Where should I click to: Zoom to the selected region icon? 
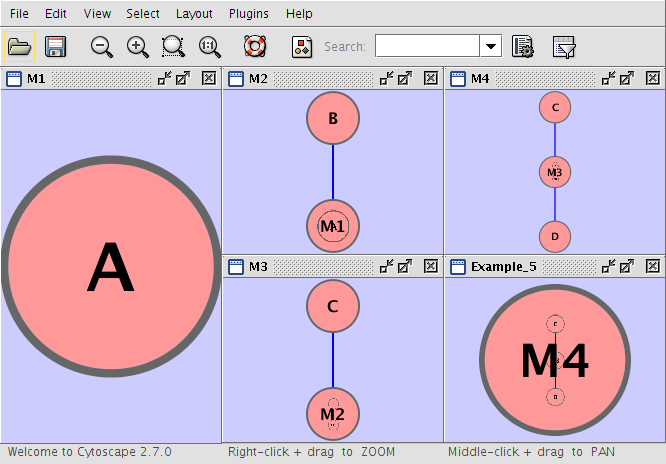pos(174,47)
